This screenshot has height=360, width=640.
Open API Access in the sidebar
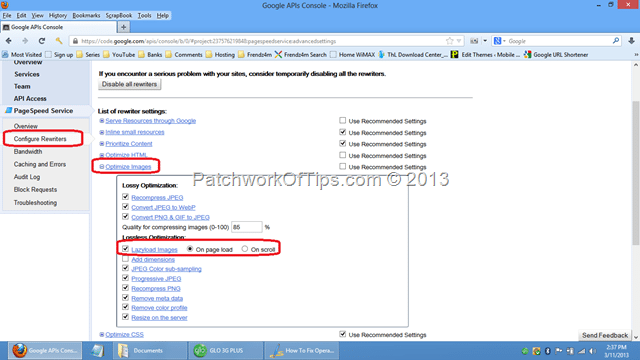click(x=30, y=98)
